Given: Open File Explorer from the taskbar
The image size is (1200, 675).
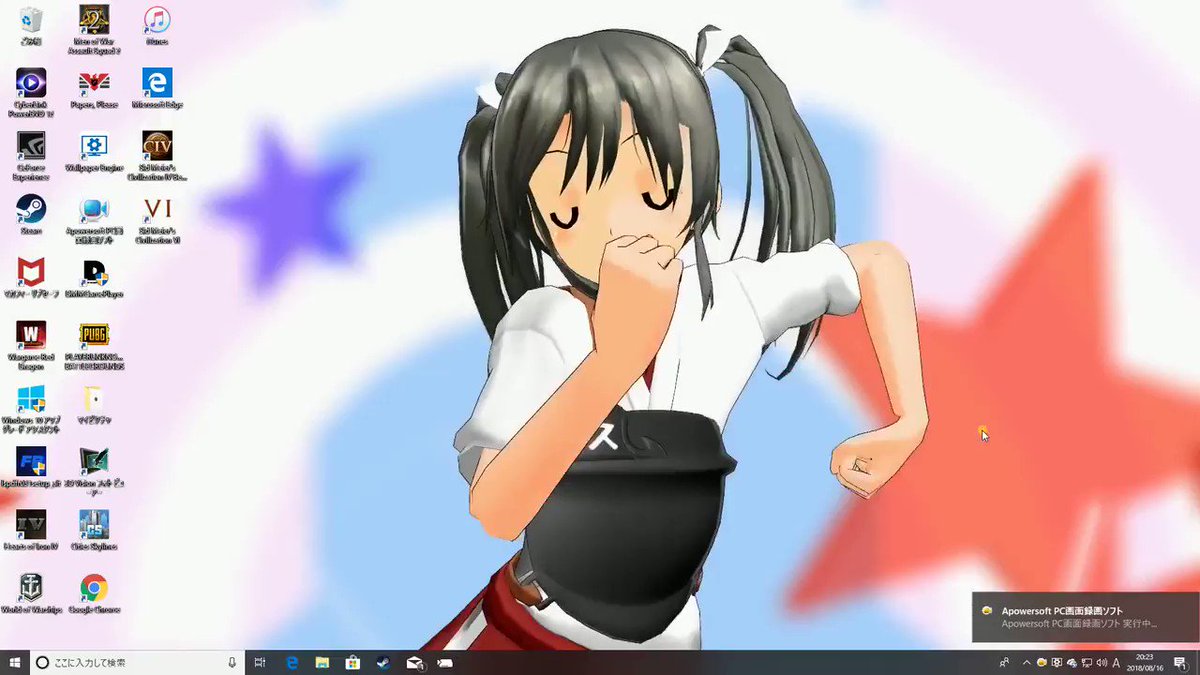Looking at the screenshot, I should pyautogui.click(x=322, y=662).
